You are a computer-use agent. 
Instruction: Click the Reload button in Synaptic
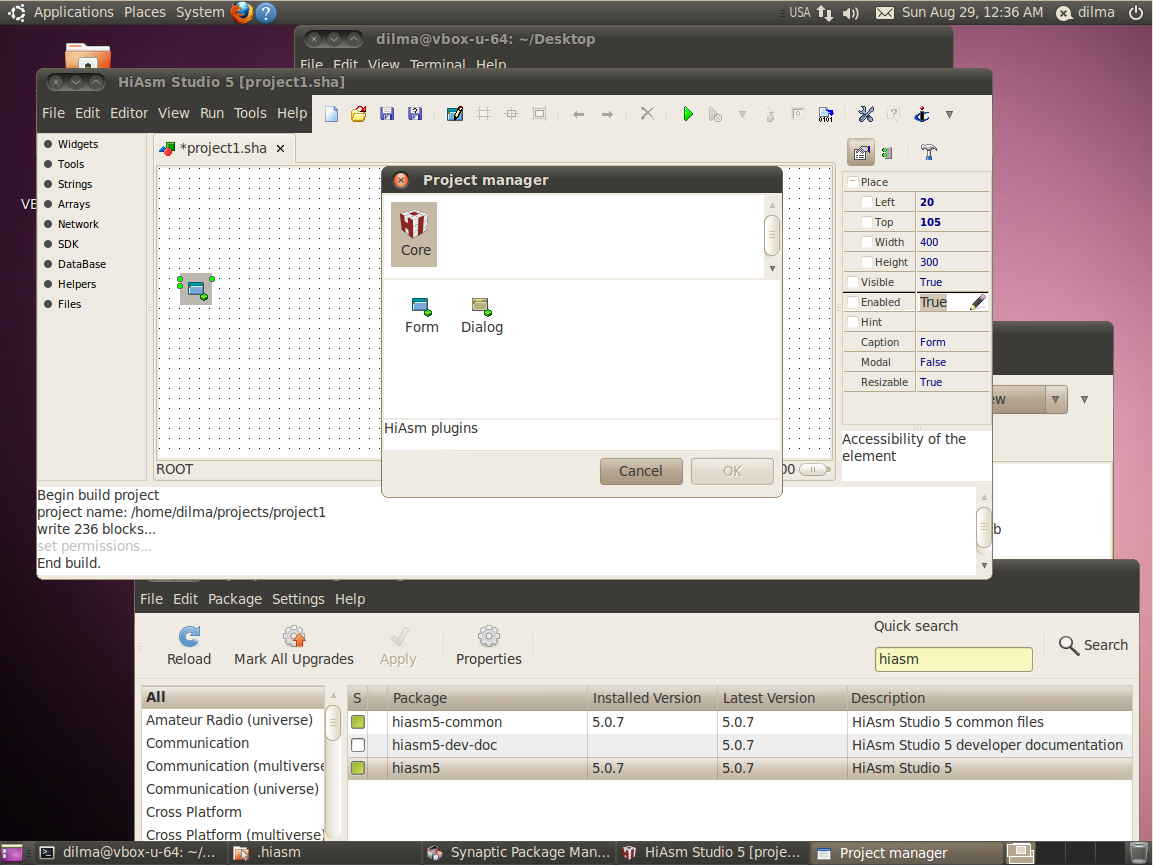click(x=189, y=645)
